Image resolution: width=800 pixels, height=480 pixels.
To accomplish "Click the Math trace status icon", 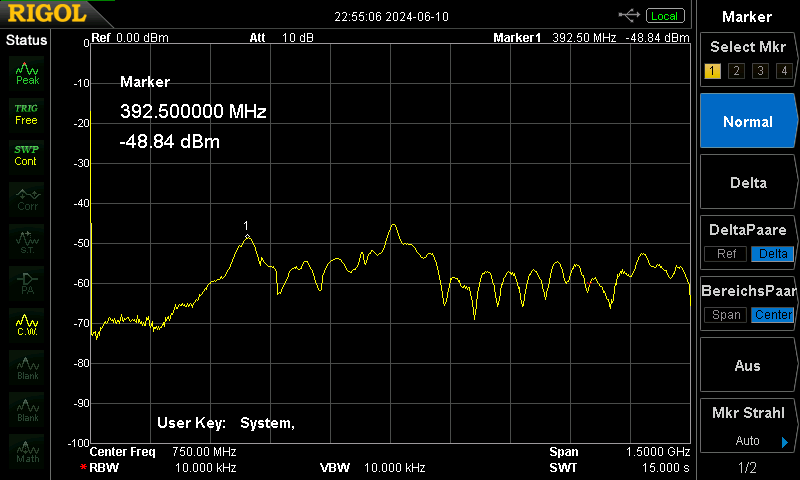I will tap(27, 451).
